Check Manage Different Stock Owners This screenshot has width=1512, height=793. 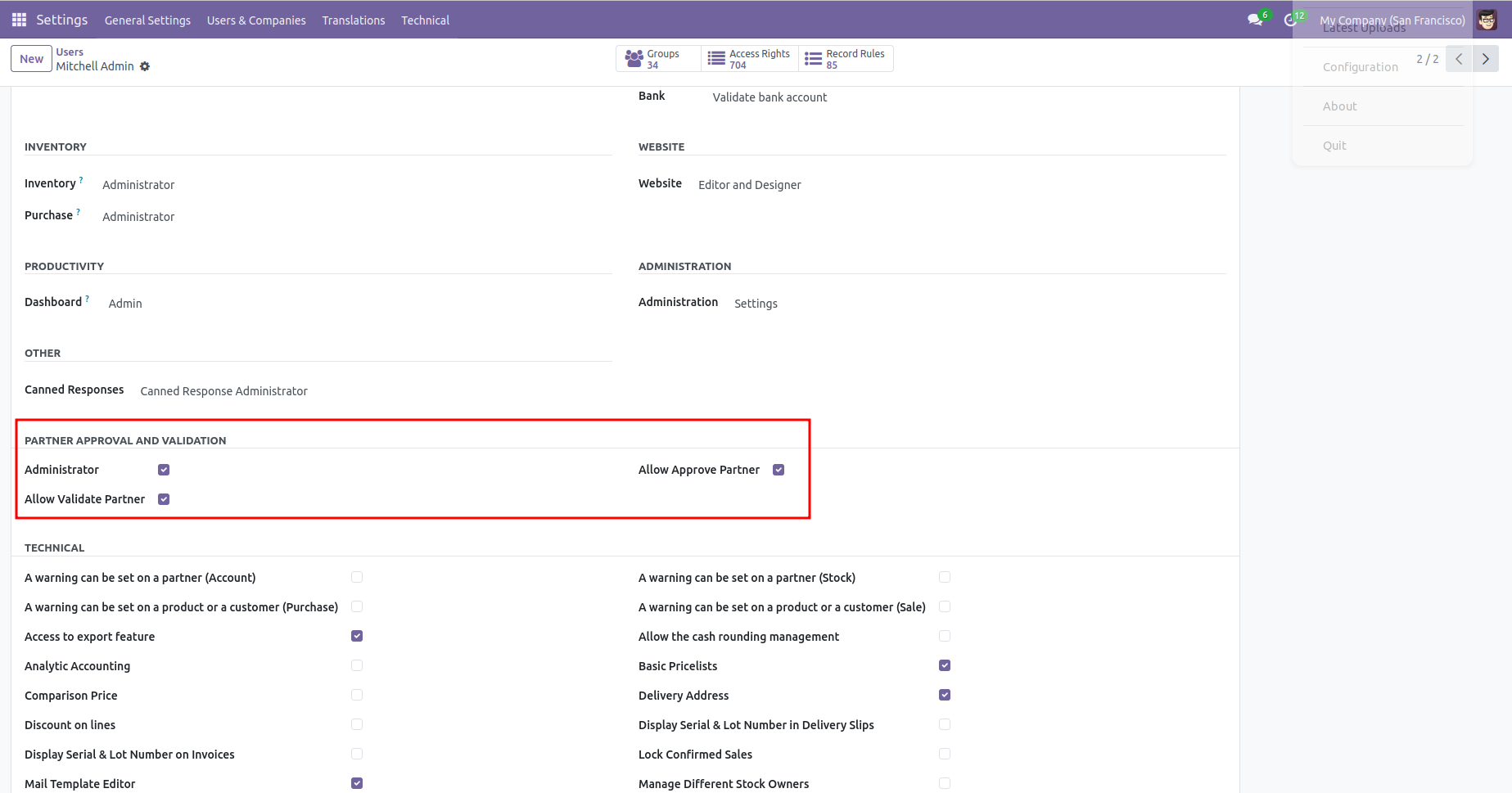945,783
